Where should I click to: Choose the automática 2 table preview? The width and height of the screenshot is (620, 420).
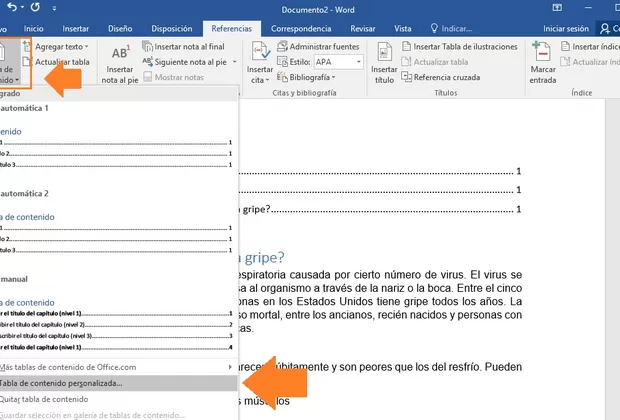click(117, 221)
